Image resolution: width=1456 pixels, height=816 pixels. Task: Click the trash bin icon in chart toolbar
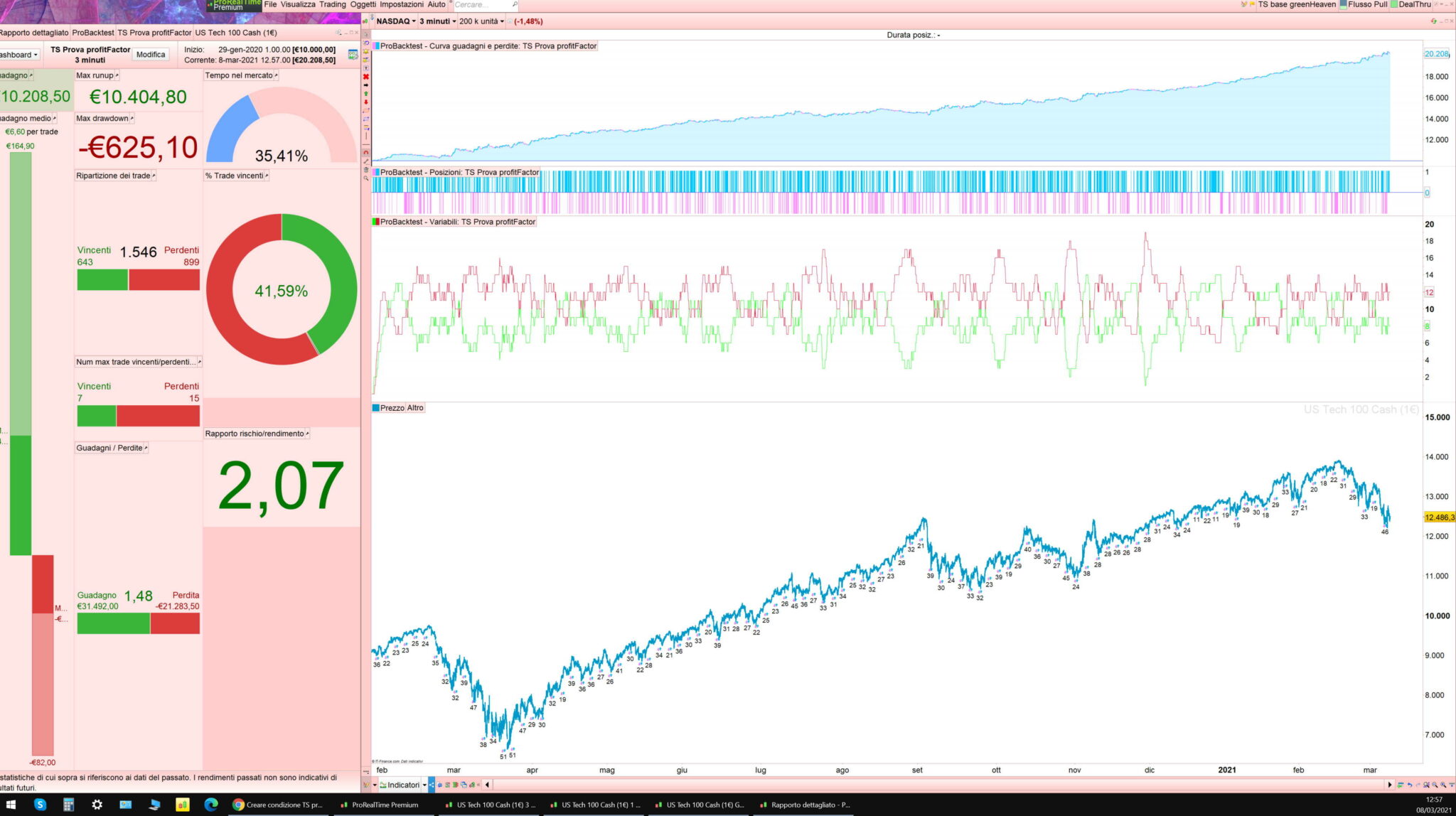pos(366,169)
